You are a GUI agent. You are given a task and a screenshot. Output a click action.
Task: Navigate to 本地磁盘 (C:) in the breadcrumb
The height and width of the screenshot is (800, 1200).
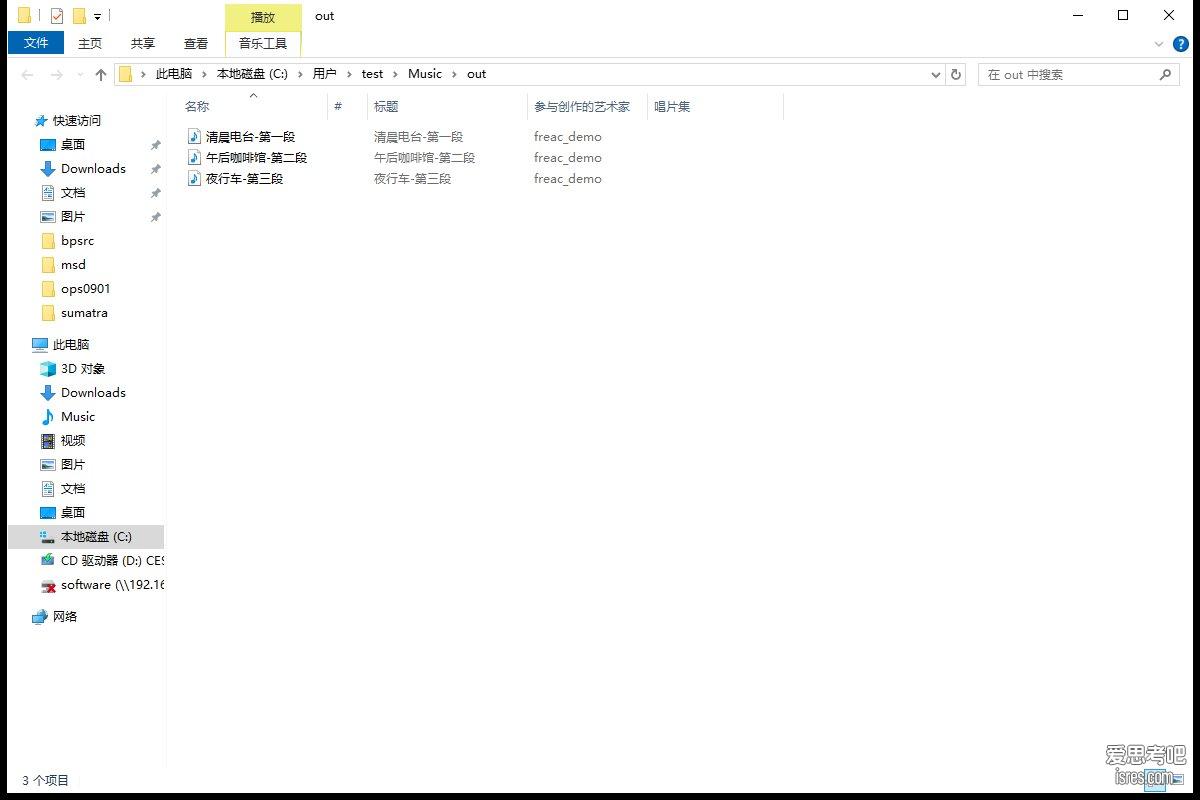pos(252,74)
